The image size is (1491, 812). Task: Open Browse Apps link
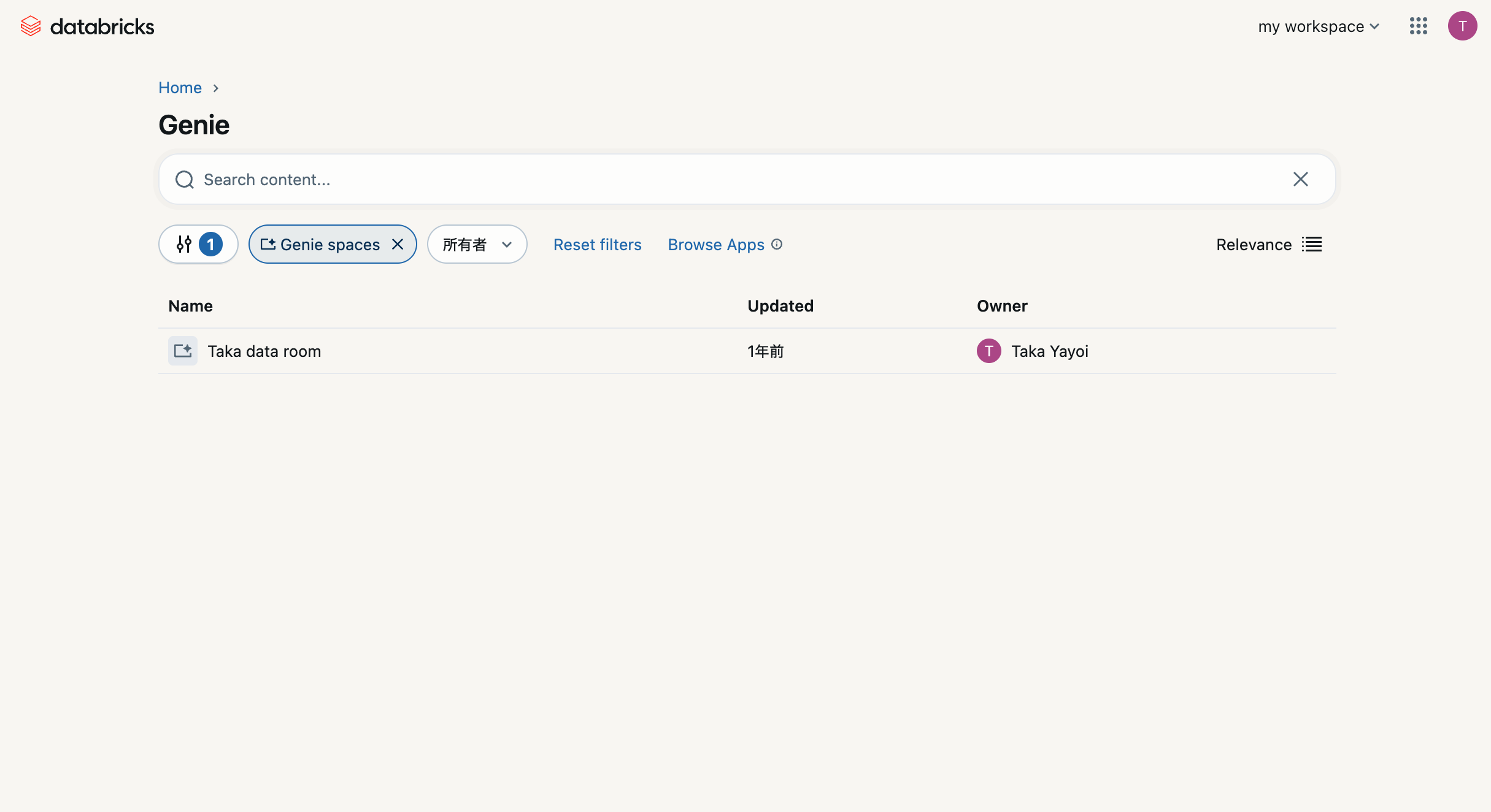pyautogui.click(x=715, y=244)
